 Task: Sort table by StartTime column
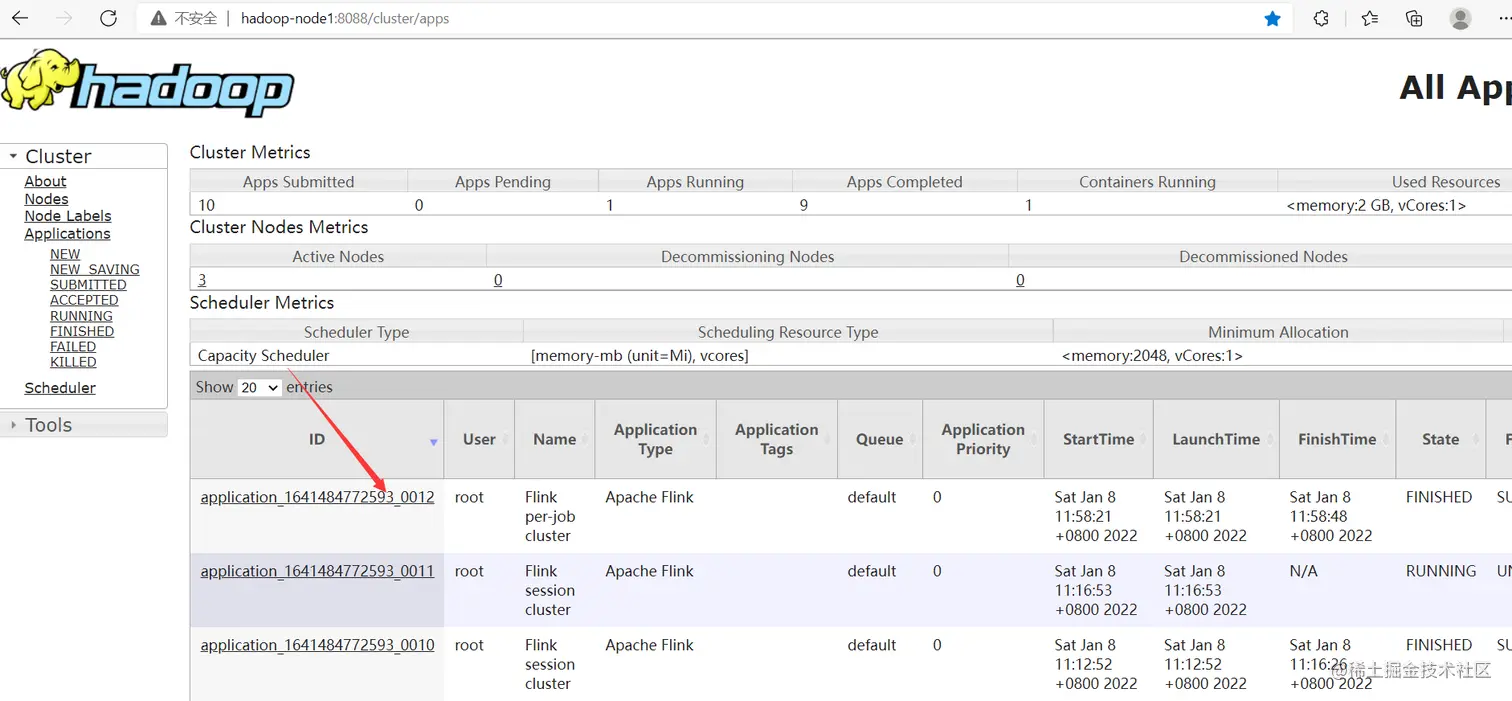1098,439
